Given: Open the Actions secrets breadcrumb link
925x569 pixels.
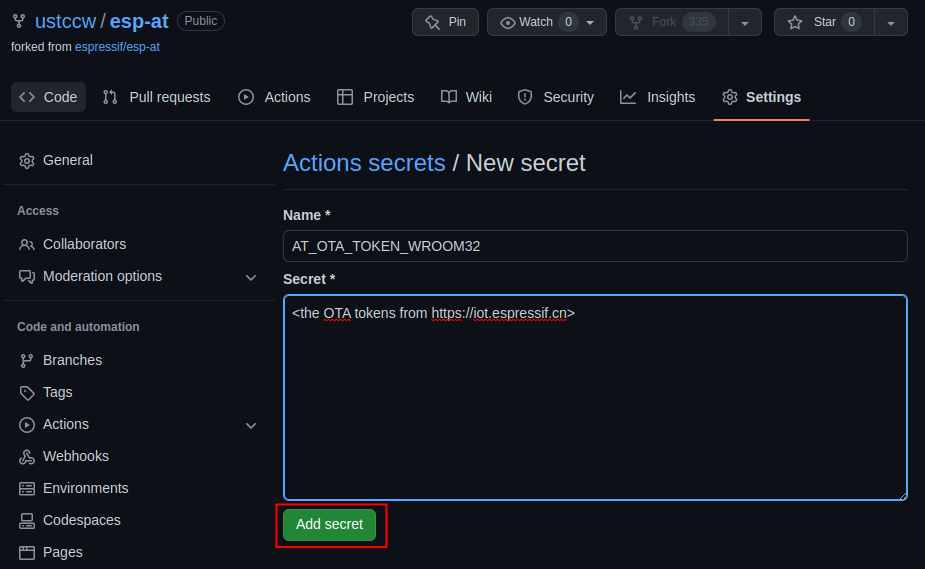Looking at the screenshot, I should 364,163.
